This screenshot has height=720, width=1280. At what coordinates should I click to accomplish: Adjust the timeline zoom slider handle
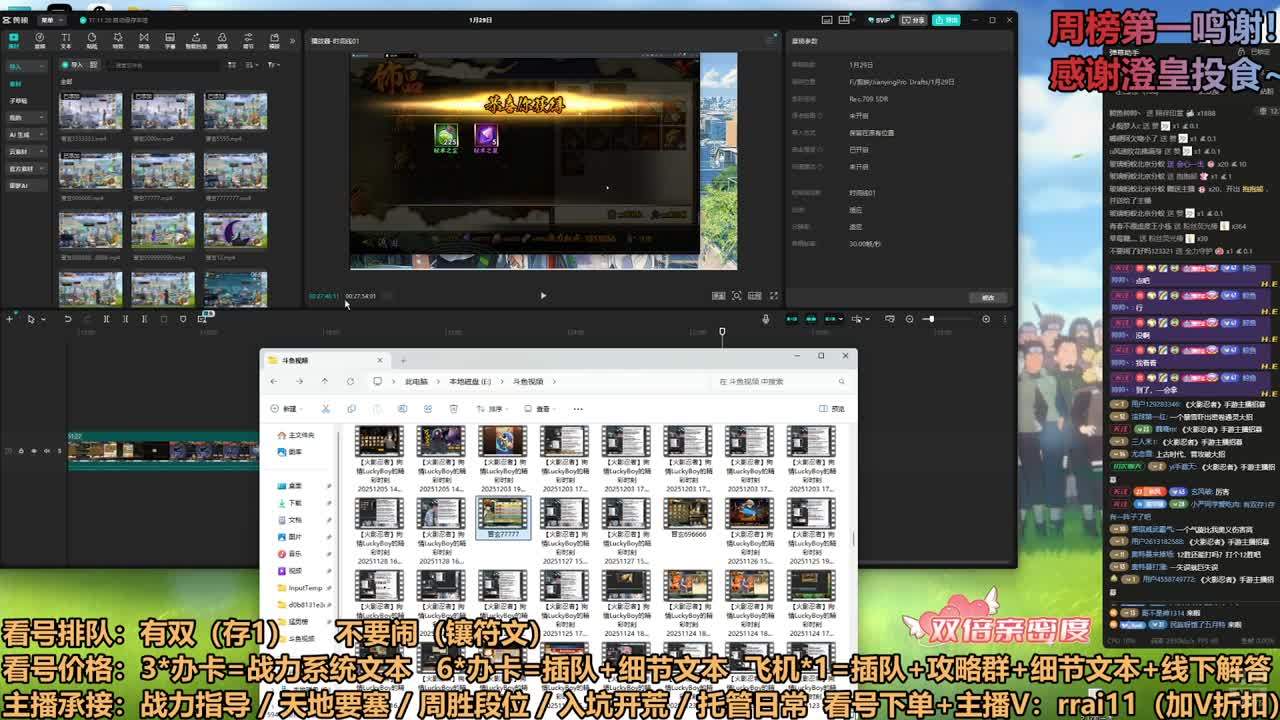tap(930, 319)
